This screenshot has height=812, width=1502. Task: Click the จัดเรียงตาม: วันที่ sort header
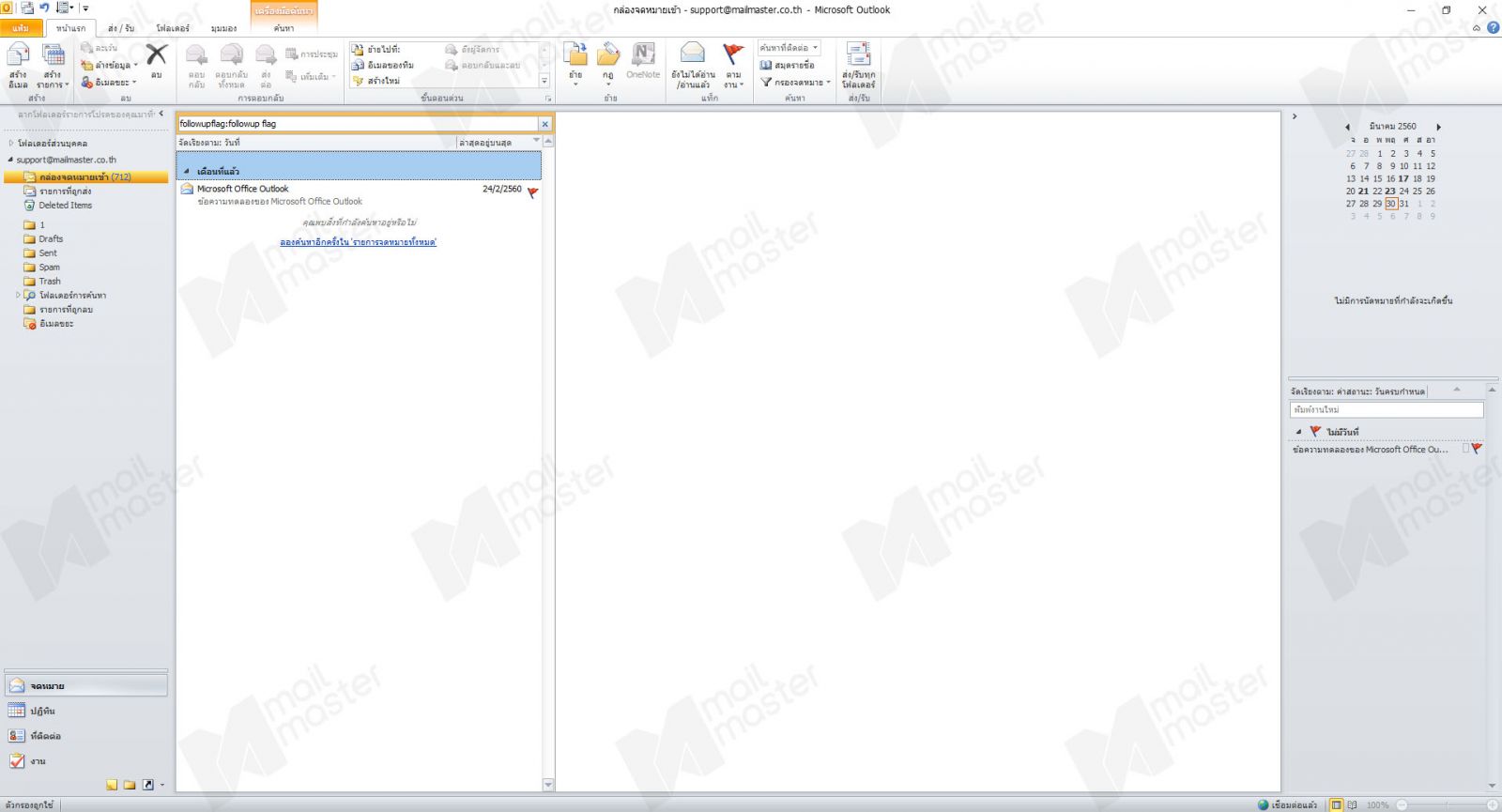[x=315, y=143]
